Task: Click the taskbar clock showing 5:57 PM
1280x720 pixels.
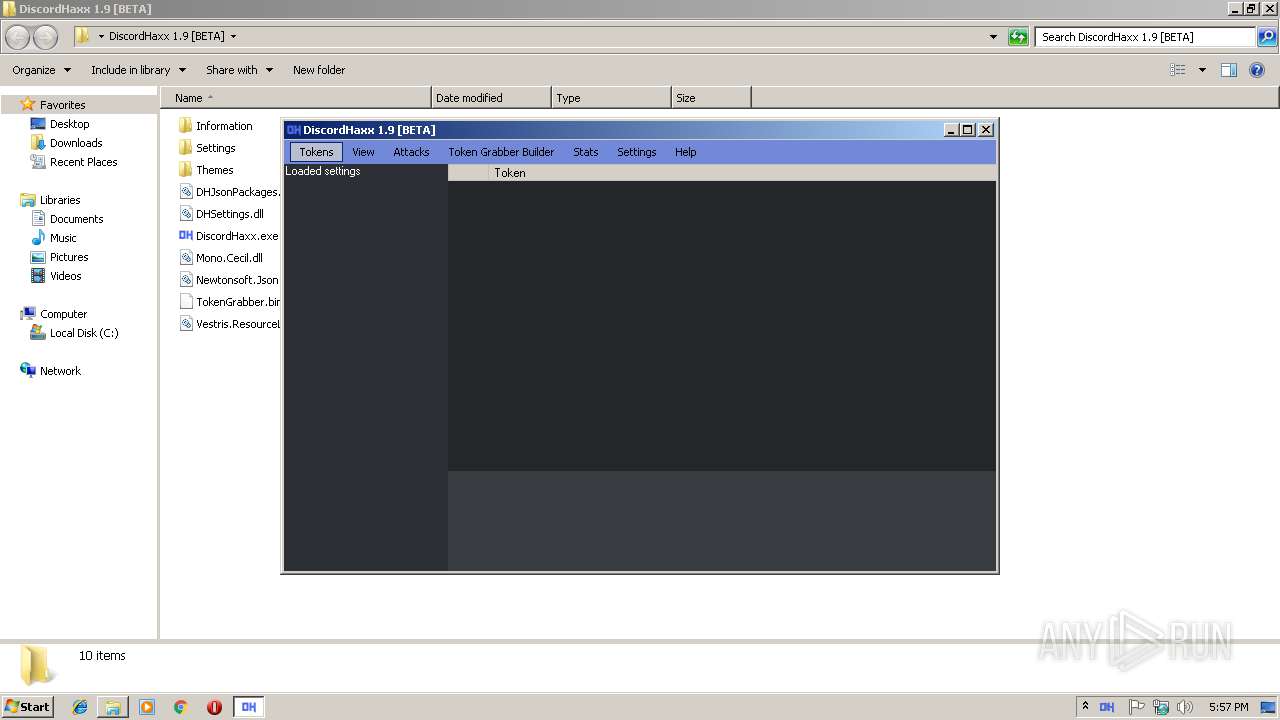Action: 1228,707
